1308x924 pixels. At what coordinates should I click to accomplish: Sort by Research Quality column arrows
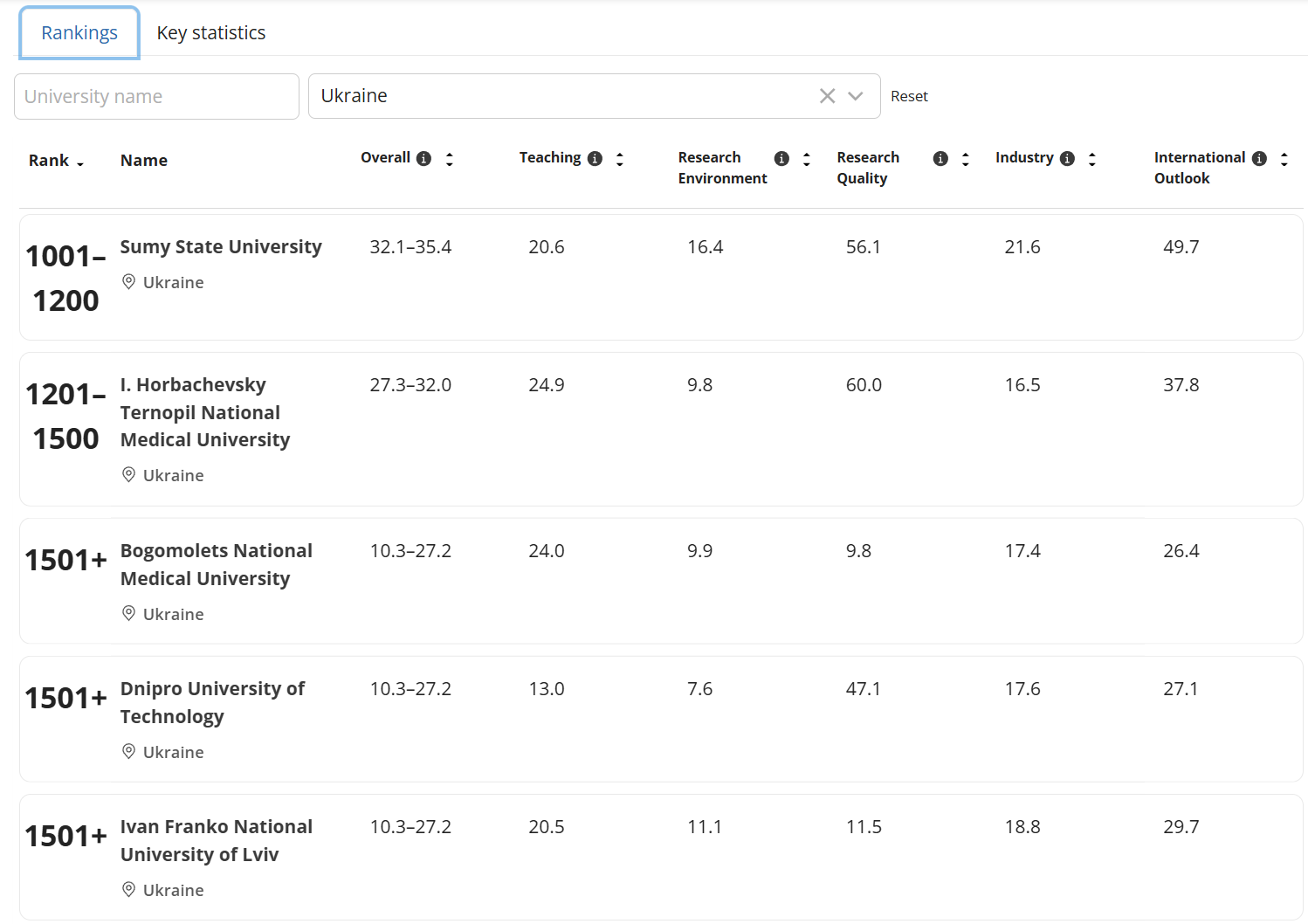click(x=966, y=159)
